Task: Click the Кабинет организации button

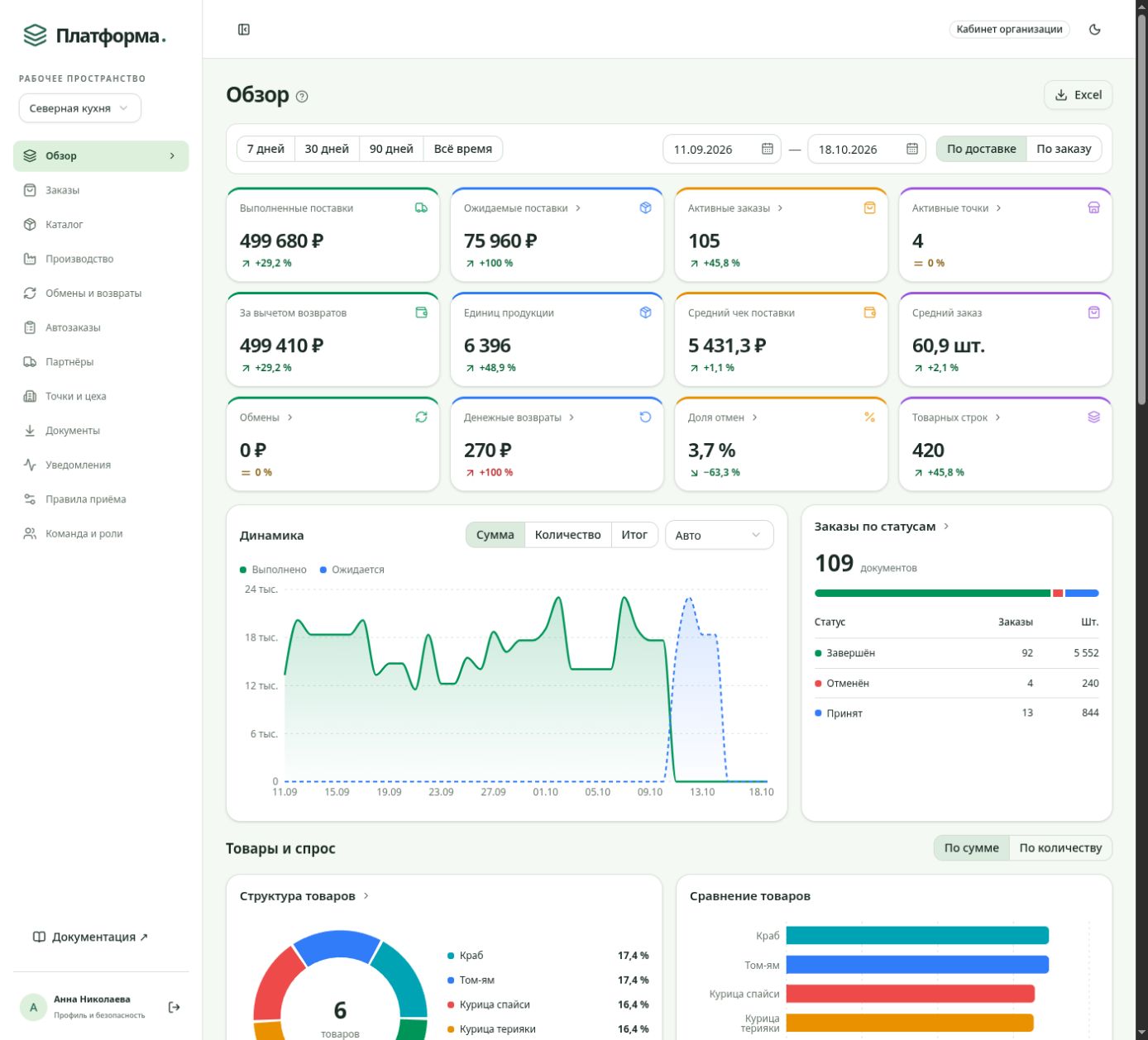Action: coord(1009,30)
